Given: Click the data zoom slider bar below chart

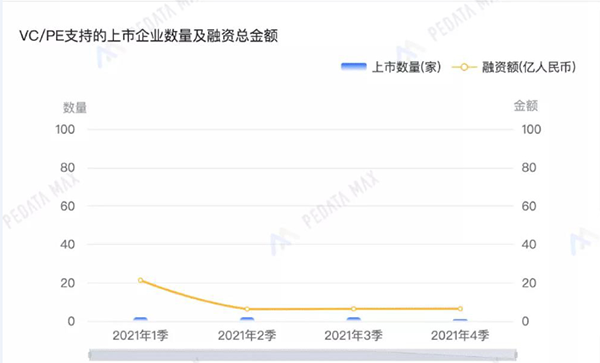Looking at the screenshot, I should 303,355.
